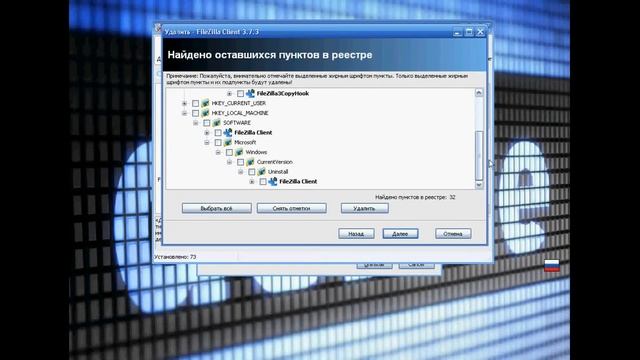Select the Uninstall label
The height and width of the screenshot is (360, 640).
click(278, 172)
